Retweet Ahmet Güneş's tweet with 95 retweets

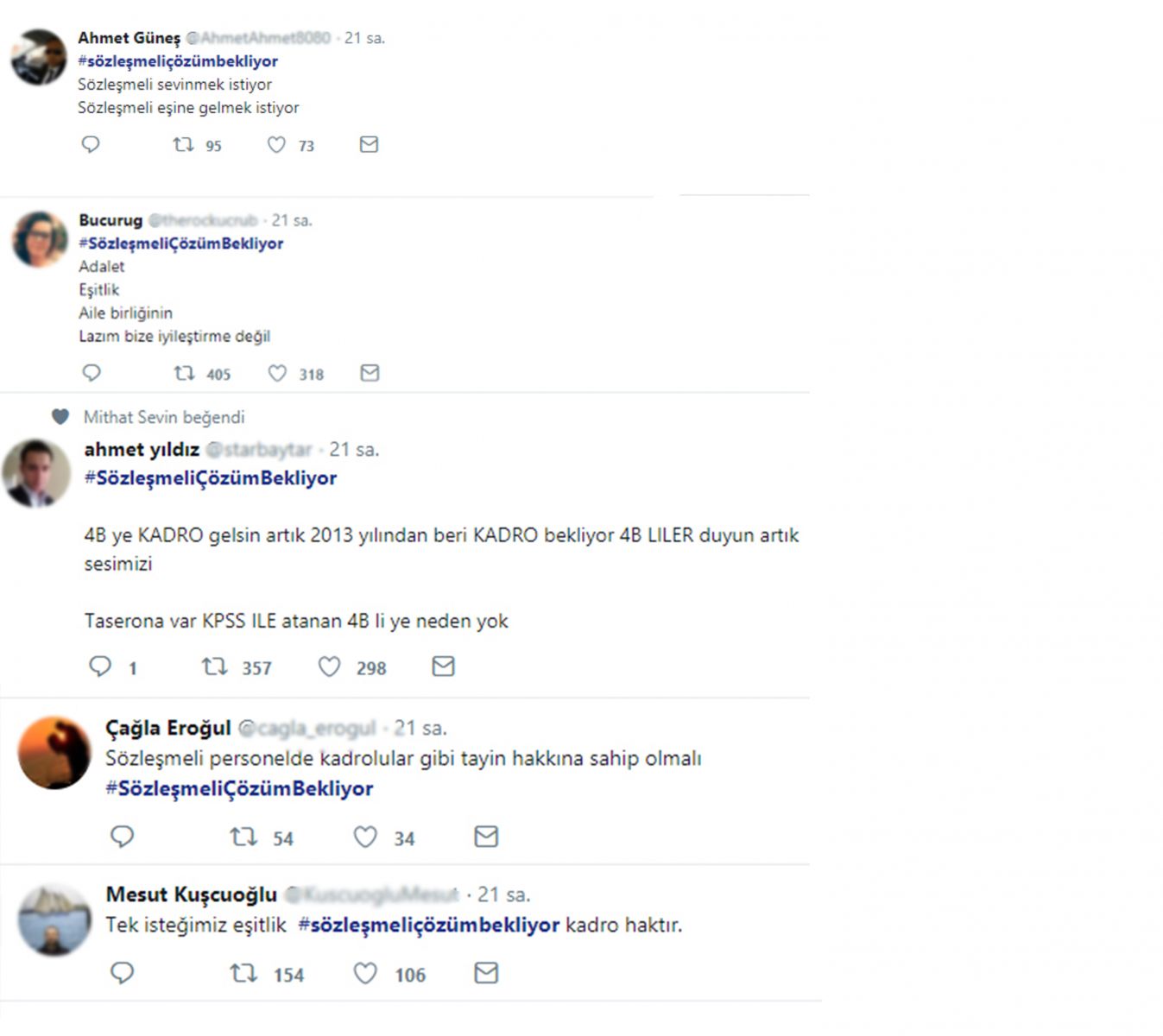point(183,144)
